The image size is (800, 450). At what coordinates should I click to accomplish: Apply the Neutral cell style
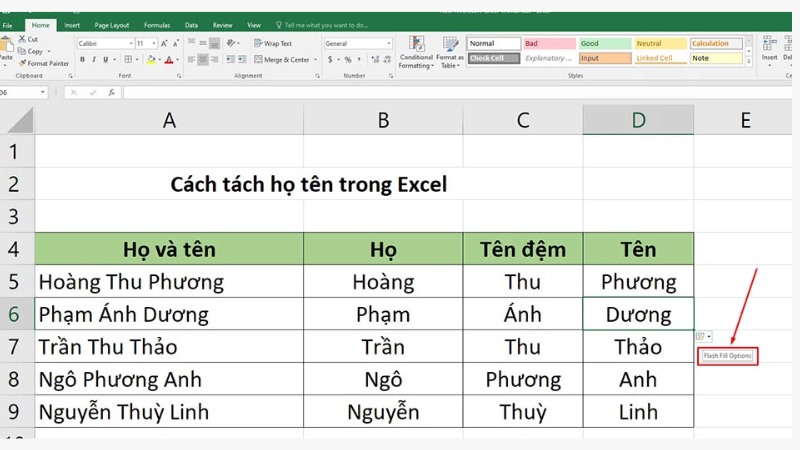(x=660, y=43)
